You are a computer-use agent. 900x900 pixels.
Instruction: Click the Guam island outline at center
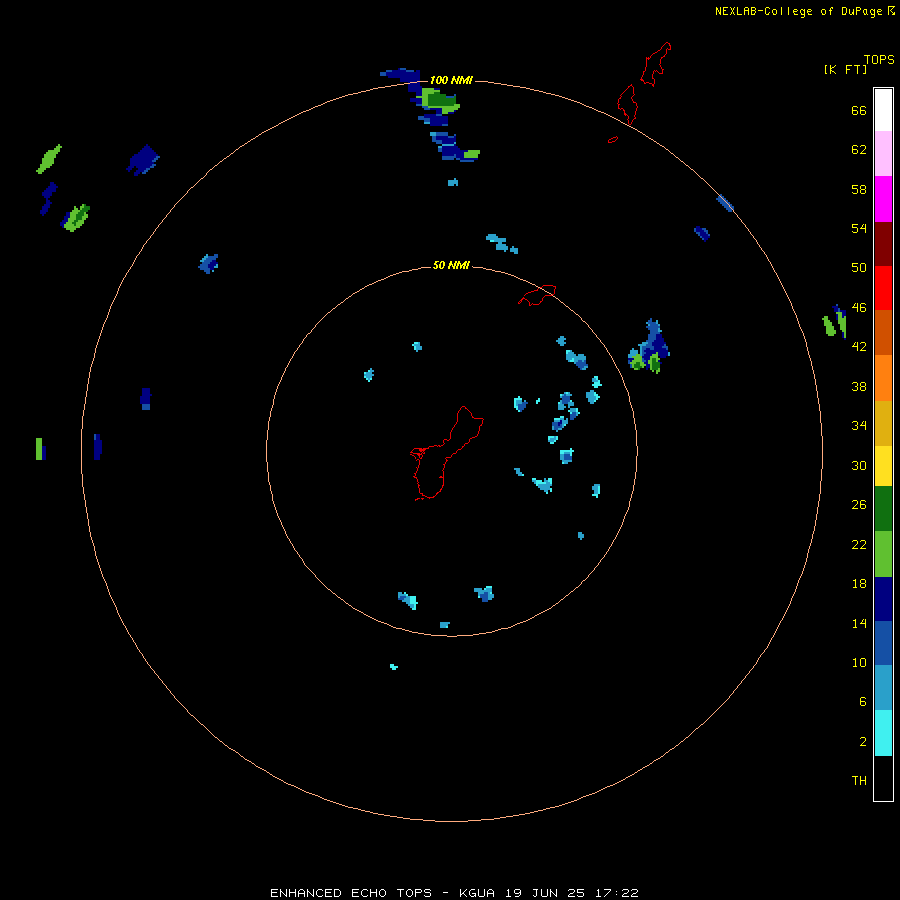[x=446, y=453]
